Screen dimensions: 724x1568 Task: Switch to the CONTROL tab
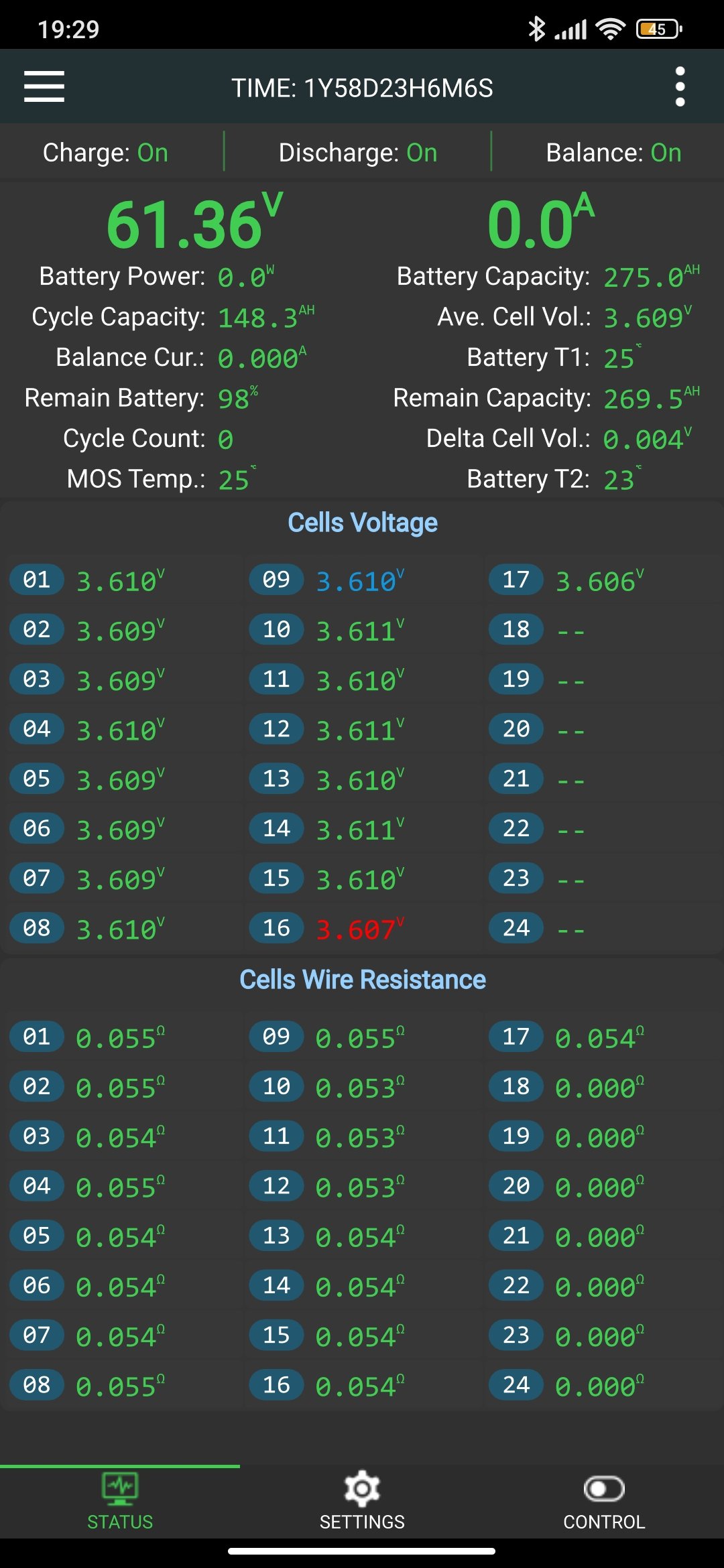point(604,1521)
